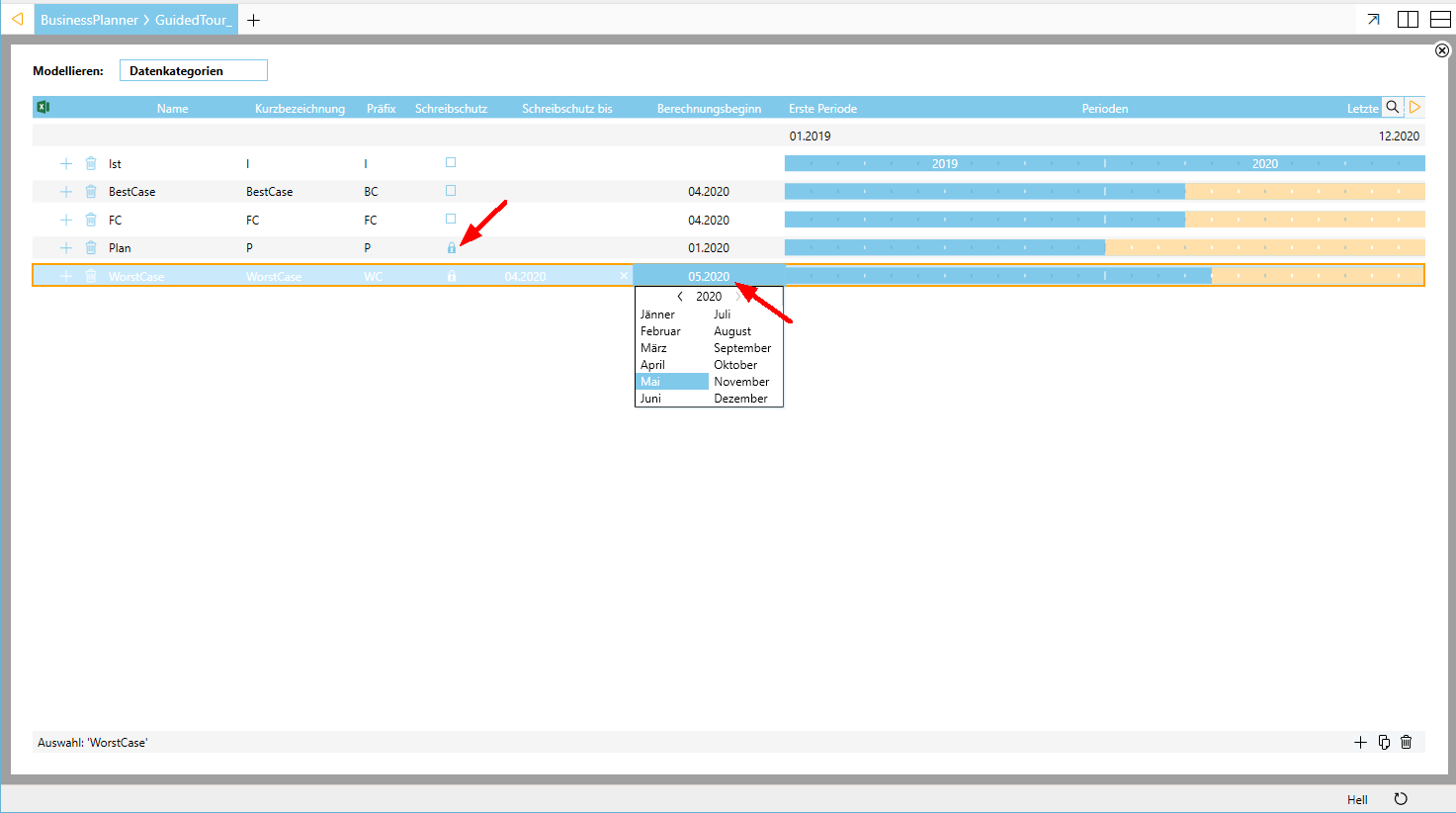Toggle the lock for the Plan row
Screen dimensions: 1456x813
(x=452, y=248)
